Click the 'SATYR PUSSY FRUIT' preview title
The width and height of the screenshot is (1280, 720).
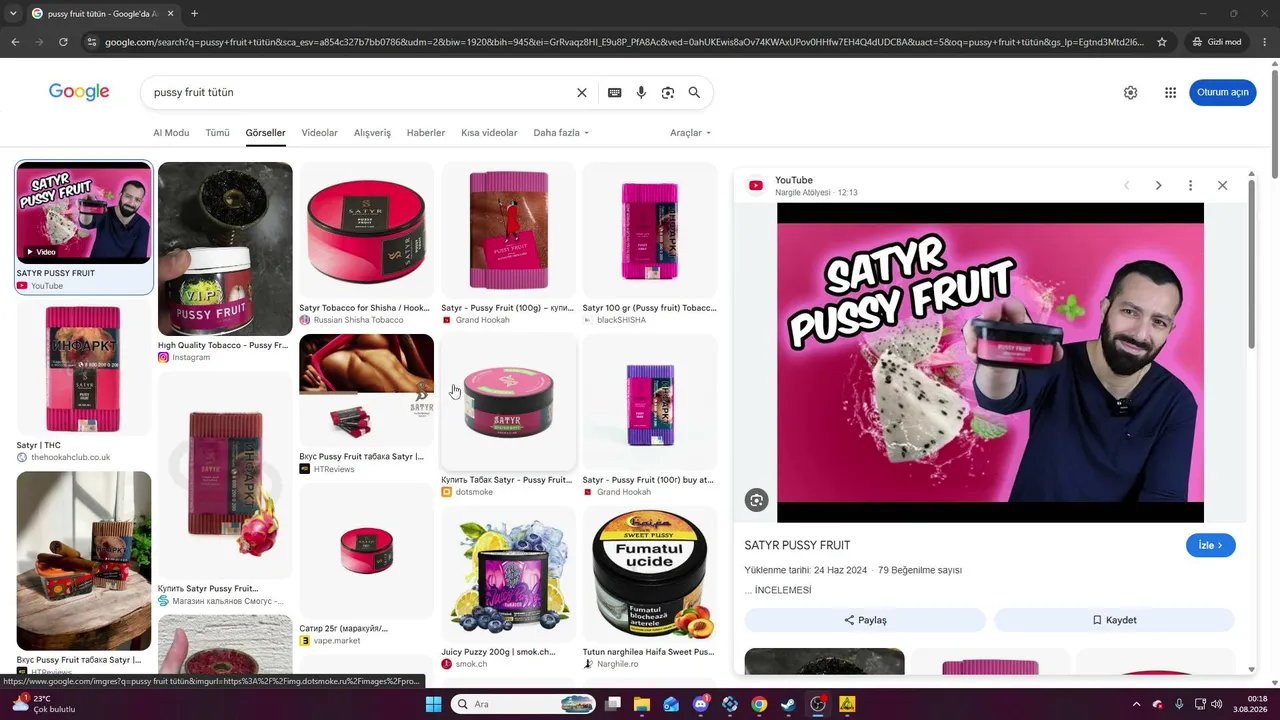click(x=797, y=545)
